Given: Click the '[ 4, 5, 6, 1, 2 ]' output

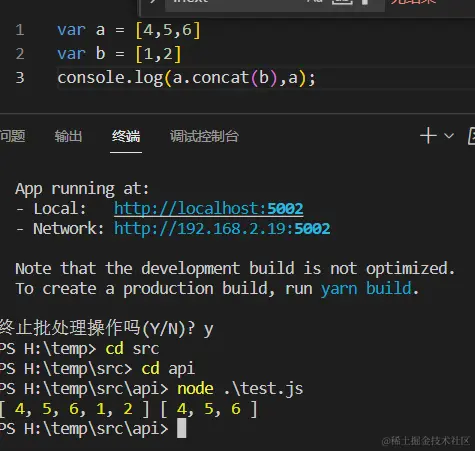Looking at the screenshot, I should (74, 409).
